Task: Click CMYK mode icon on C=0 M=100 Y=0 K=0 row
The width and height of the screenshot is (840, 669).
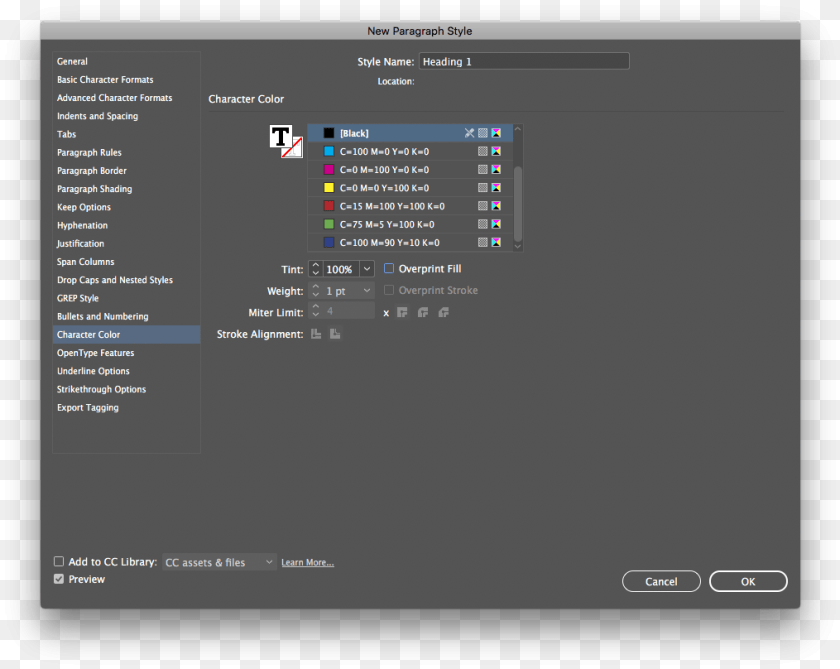Action: tap(496, 169)
